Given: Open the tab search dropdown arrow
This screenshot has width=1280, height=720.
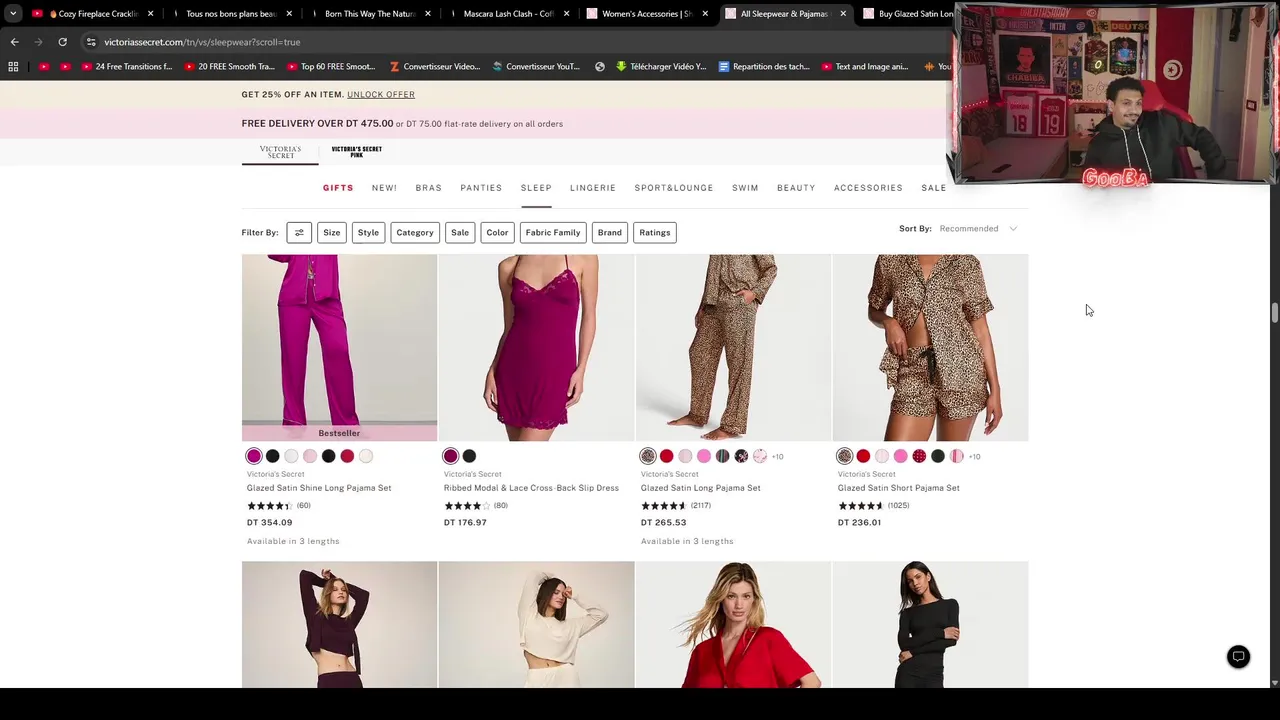Looking at the screenshot, I should pyautogui.click(x=12, y=14).
